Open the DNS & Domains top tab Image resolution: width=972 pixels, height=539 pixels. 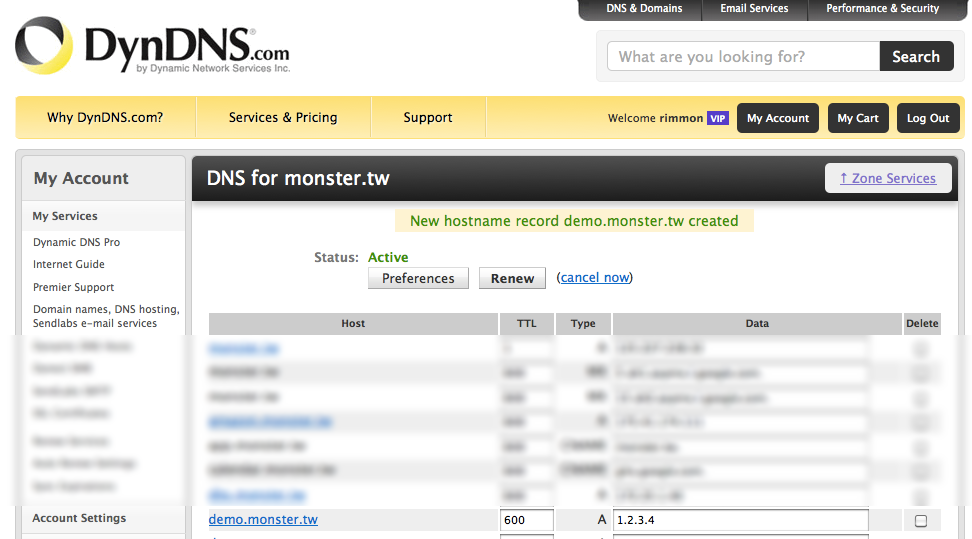coord(644,9)
